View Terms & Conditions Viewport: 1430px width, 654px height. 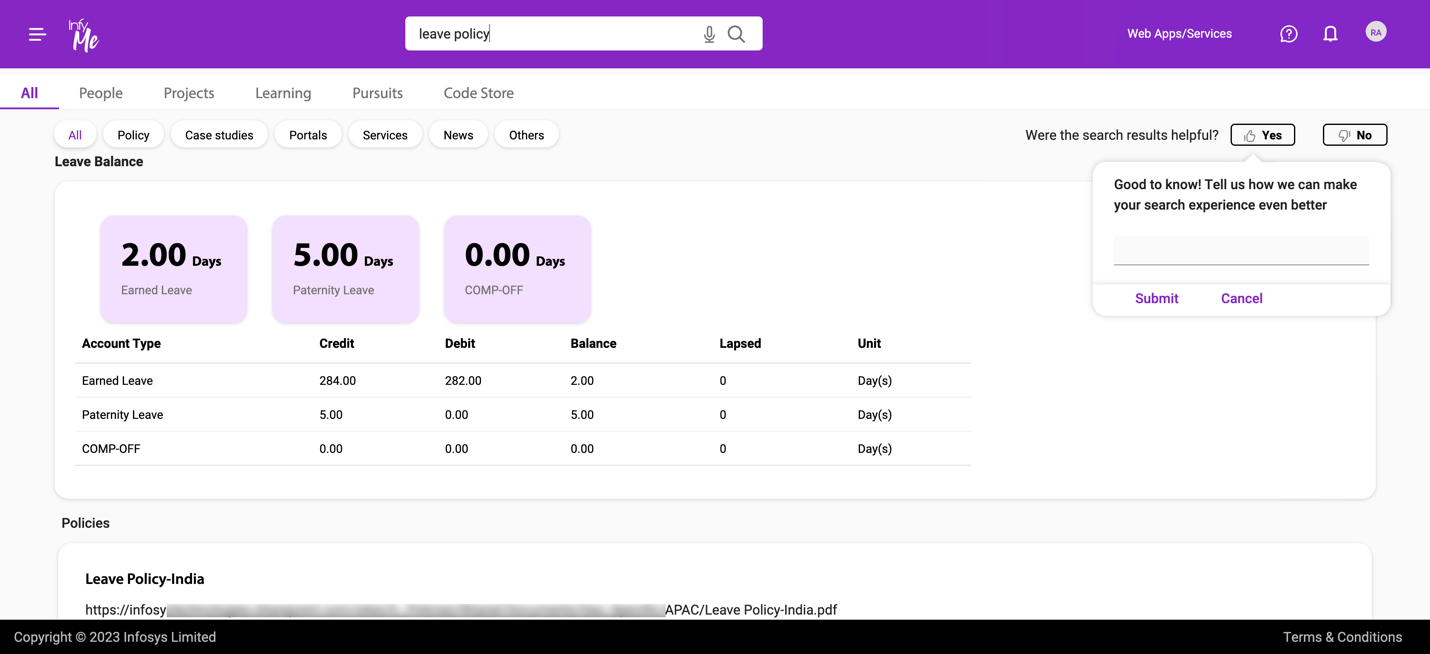1342,637
